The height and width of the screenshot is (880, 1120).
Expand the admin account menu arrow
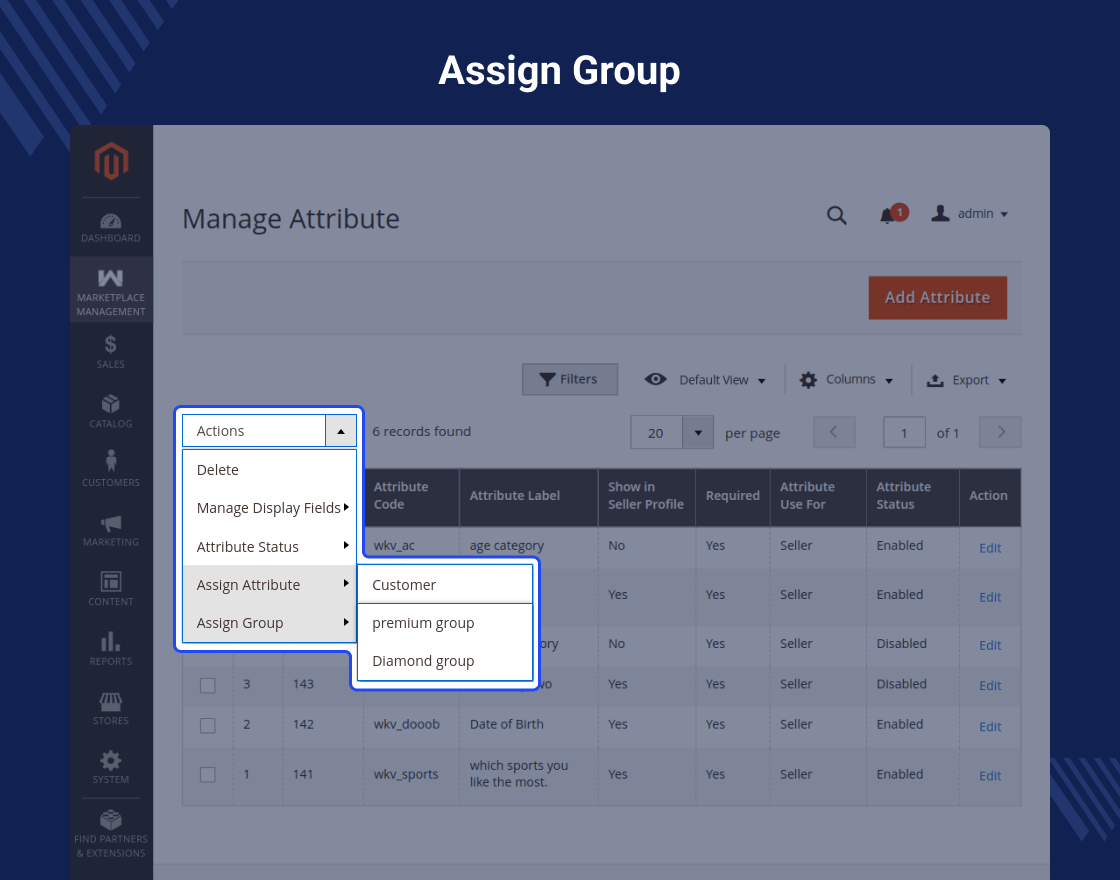[x=1004, y=214]
